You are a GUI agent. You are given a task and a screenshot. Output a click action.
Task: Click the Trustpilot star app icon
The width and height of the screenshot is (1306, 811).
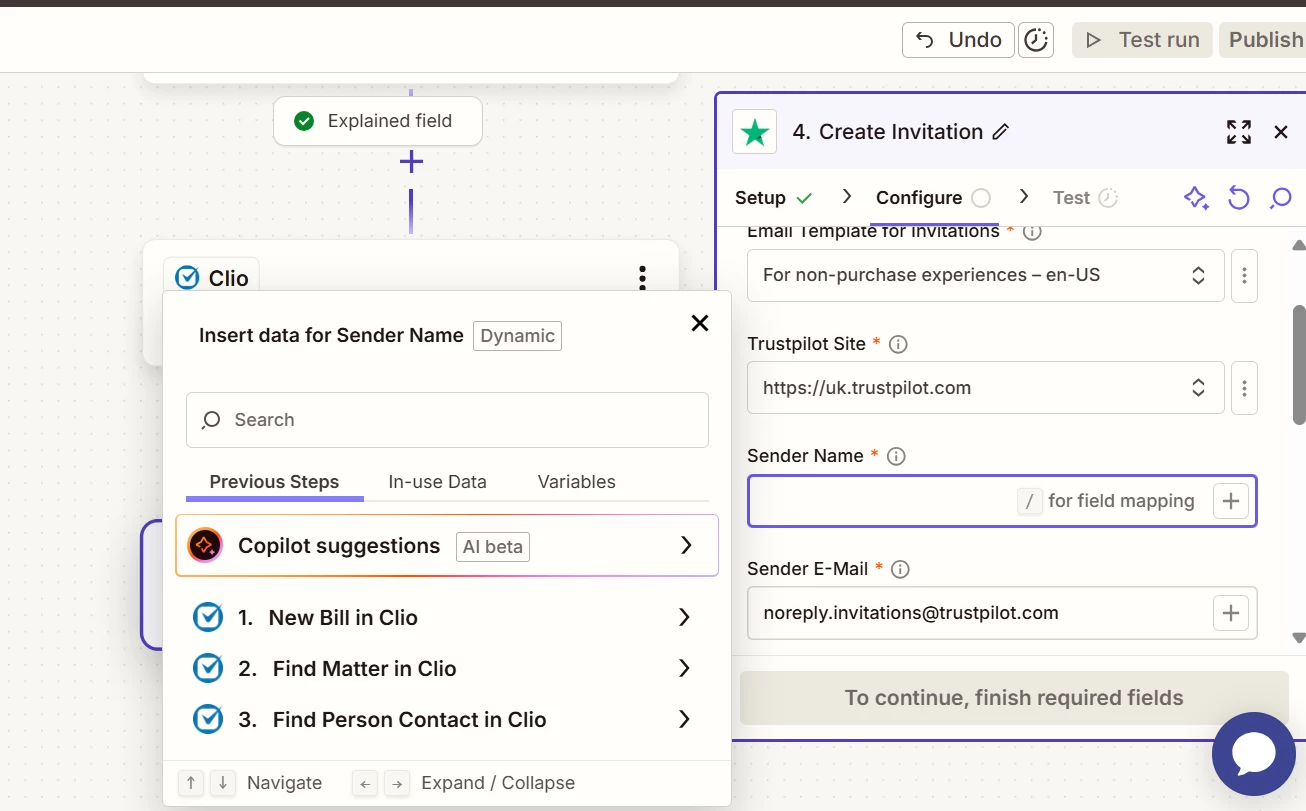[755, 132]
